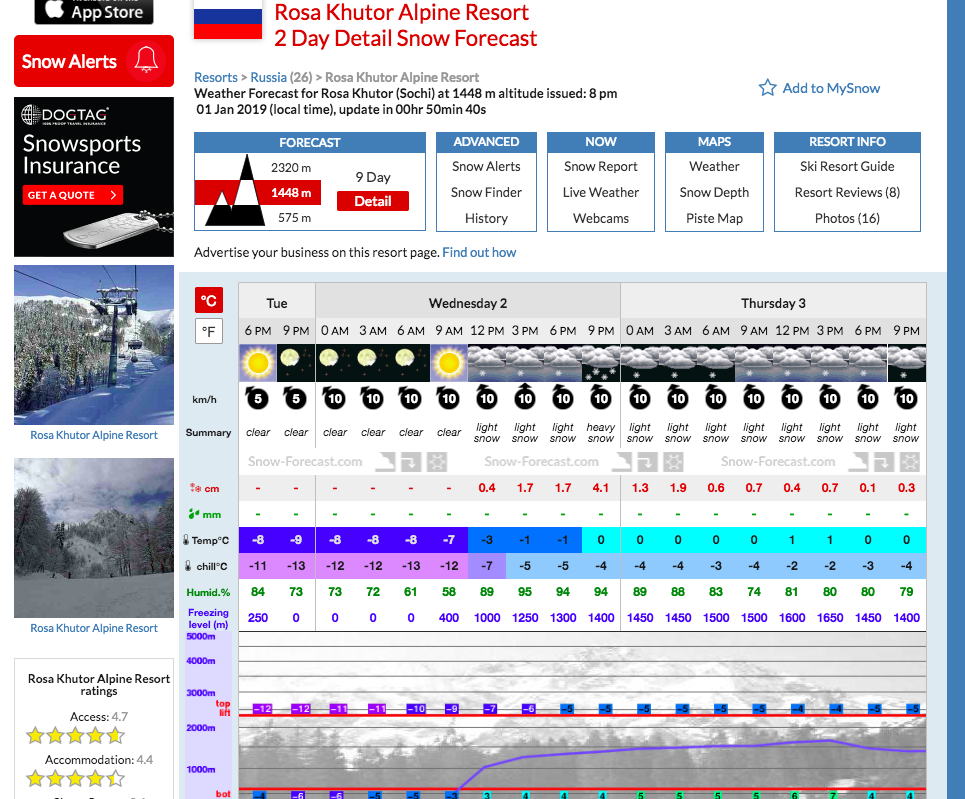Click the heavy snow icon for Wednesday 9 PM
965x799 pixels.
pos(601,363)
